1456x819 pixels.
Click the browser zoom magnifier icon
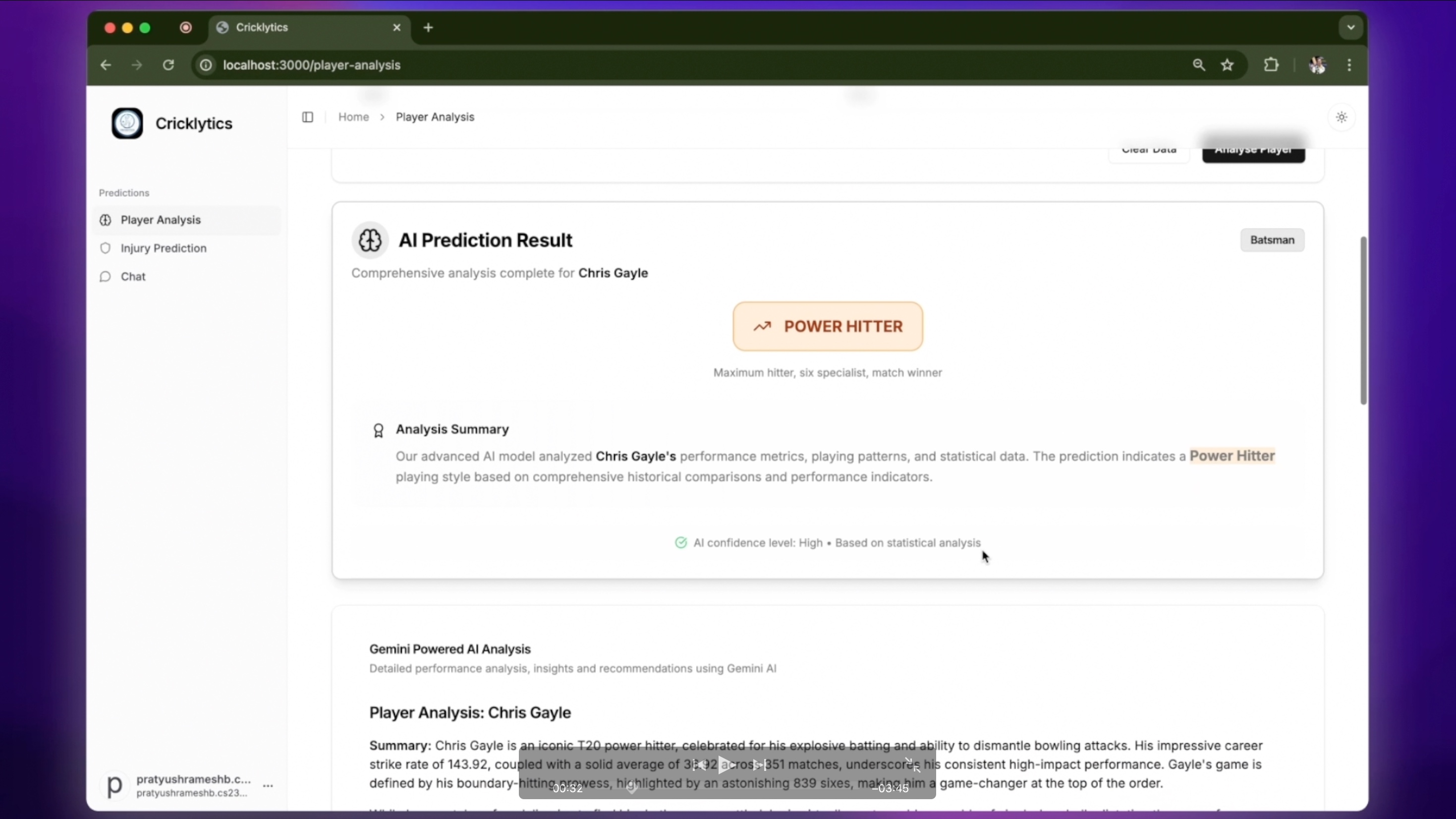click(1198, 65)
